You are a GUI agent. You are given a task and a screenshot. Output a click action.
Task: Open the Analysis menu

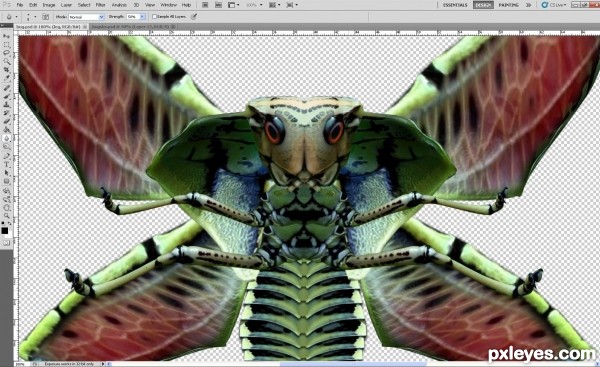pos(119,5)
